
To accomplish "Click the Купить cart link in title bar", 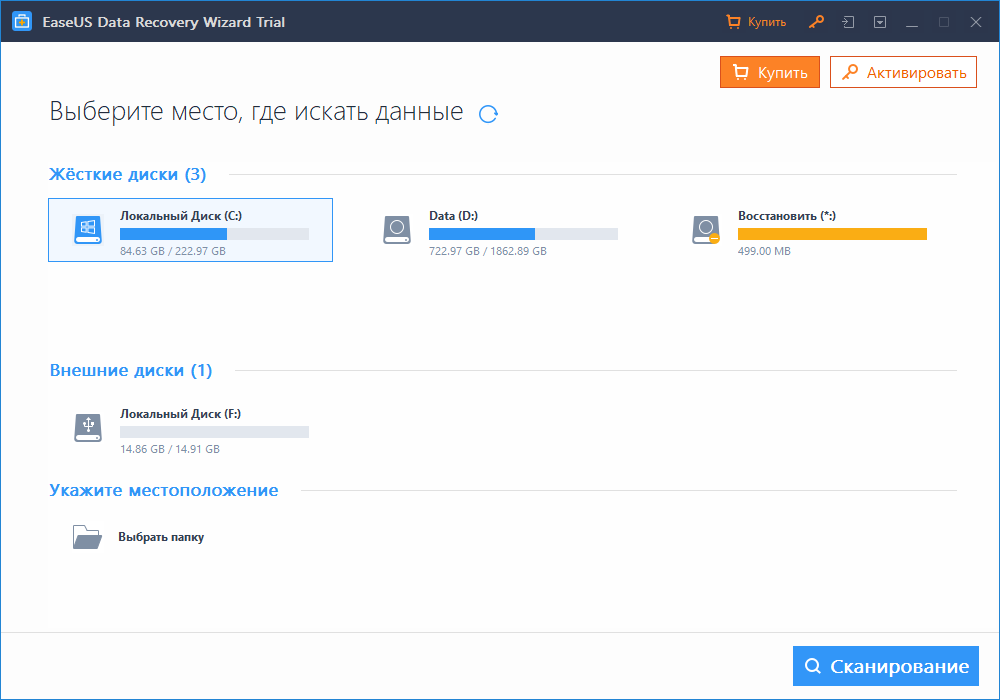I will point(756,22).
